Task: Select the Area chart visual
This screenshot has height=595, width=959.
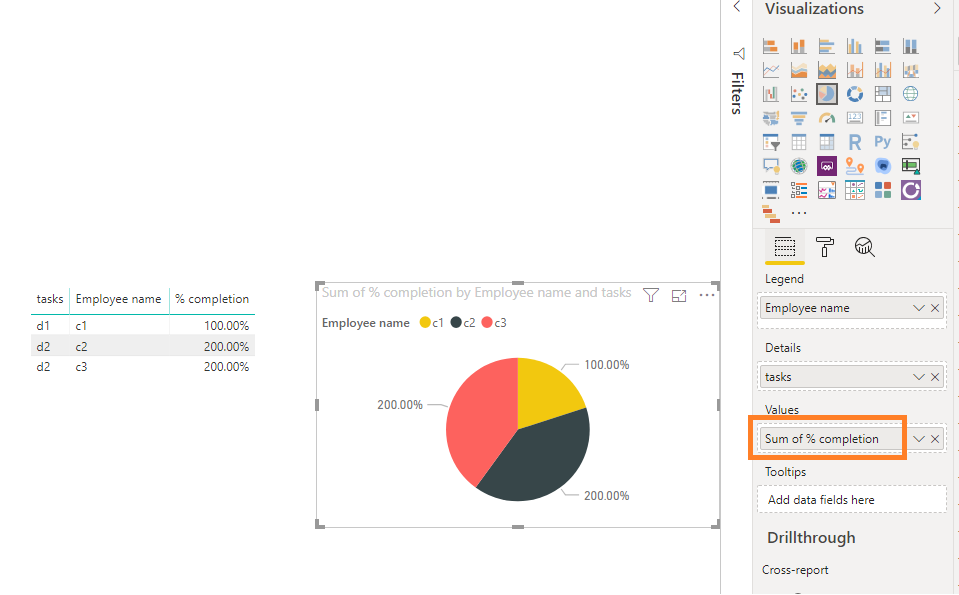Action: (798, 70)
